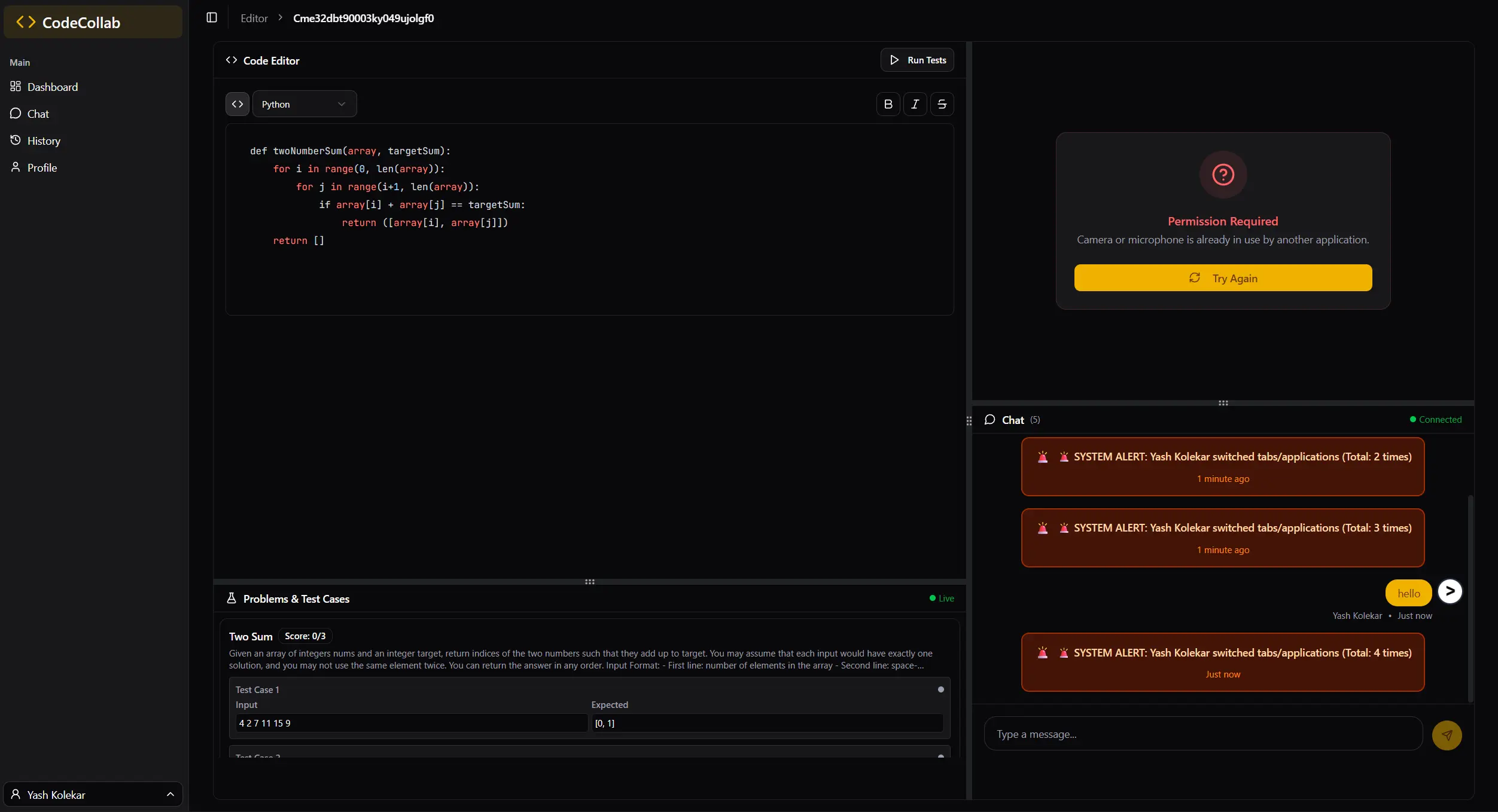Open Dashboard in the sidebar
The image size is (1498, 812).
pyautogui.click(x=52, y=87)
